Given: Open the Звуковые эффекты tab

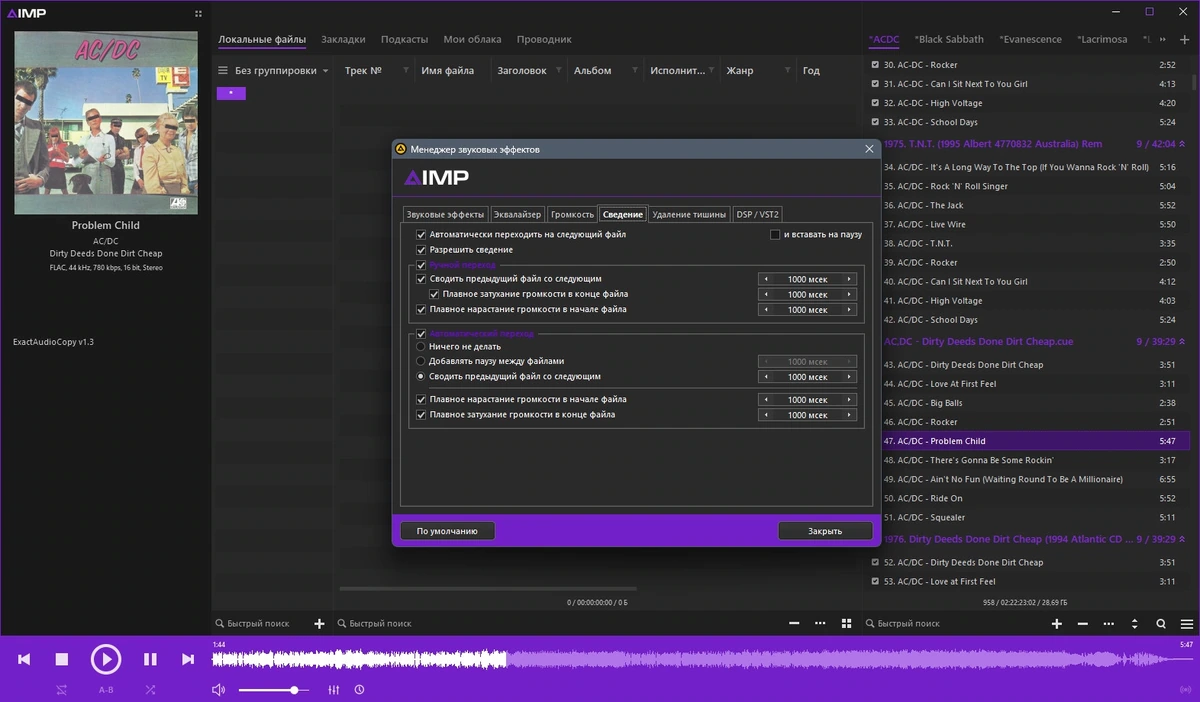Looking at the screenshot, I should coord(445,214).
